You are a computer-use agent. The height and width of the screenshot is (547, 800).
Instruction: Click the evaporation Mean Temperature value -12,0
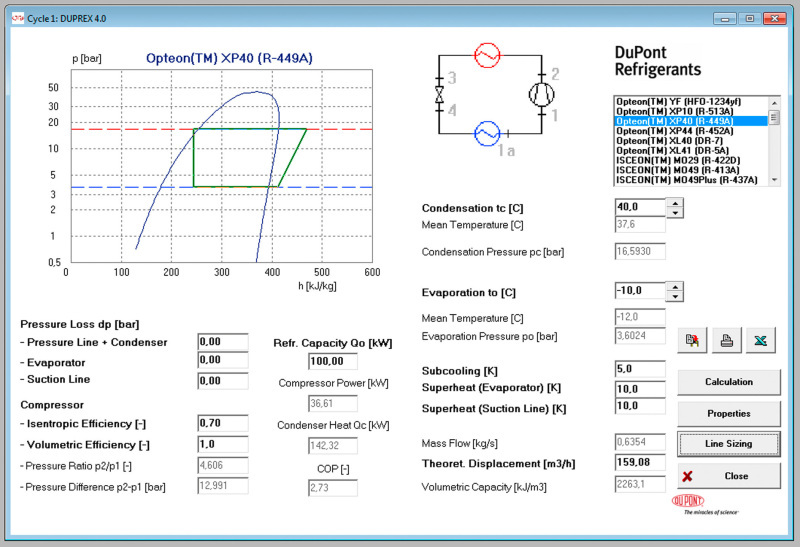click(x=640, y=317)
